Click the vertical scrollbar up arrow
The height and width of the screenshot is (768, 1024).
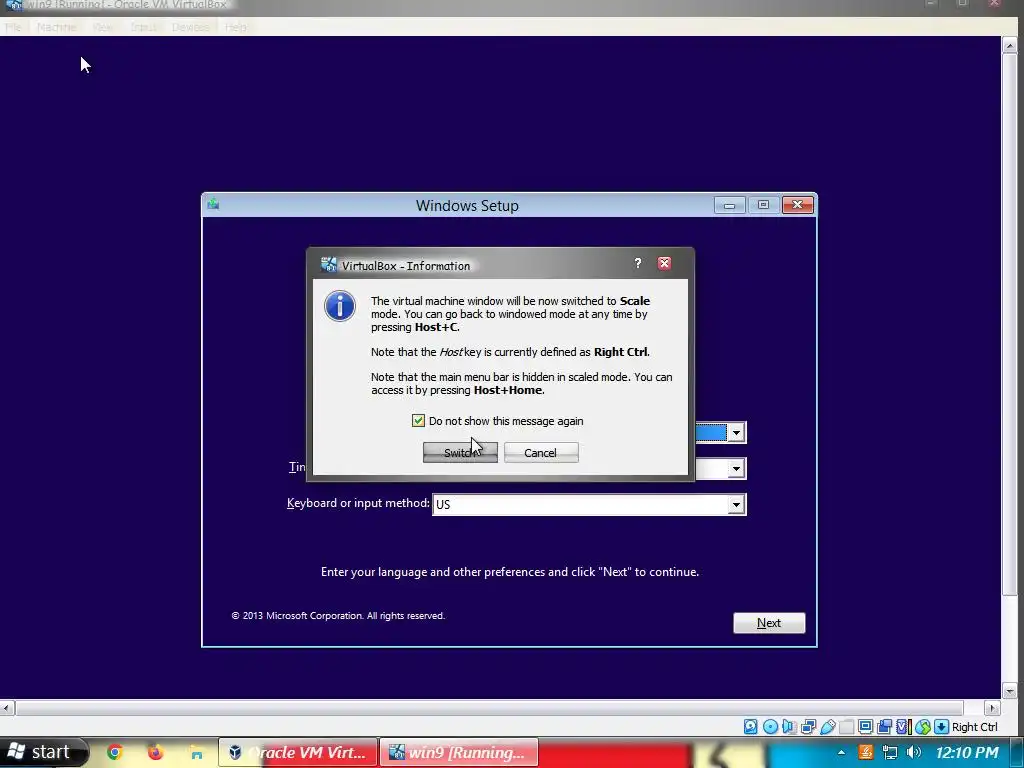coord(1009,46)
